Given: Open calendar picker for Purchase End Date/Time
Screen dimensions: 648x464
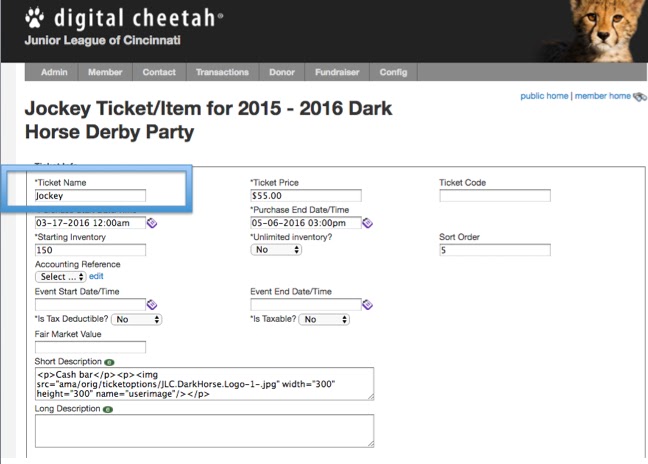Looking at the screenshot, I should 367,223.
